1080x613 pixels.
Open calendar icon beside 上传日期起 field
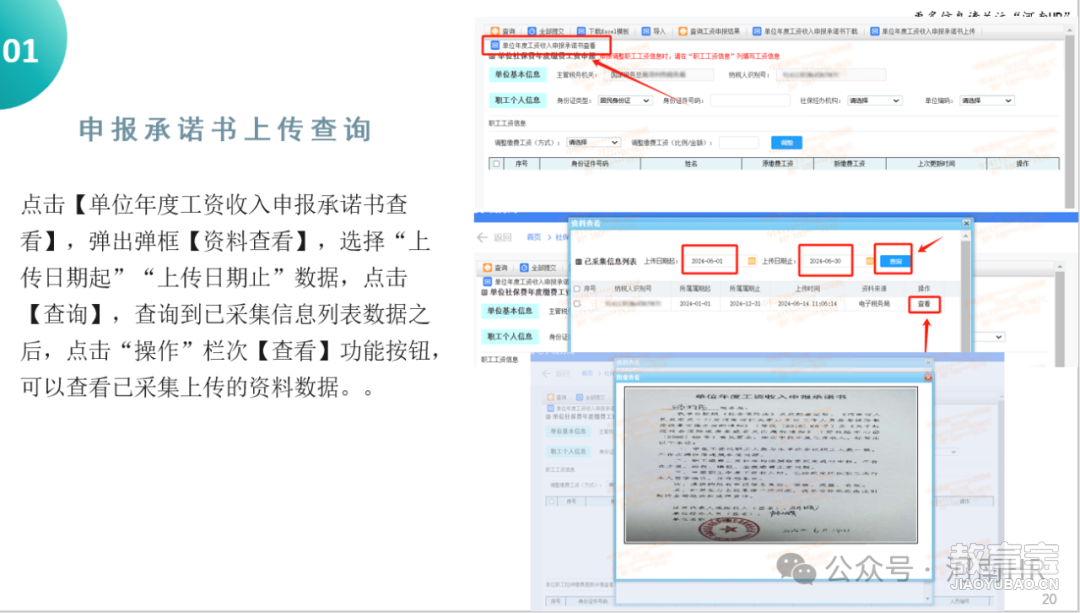pyautogui.click(x=751, y=262)
